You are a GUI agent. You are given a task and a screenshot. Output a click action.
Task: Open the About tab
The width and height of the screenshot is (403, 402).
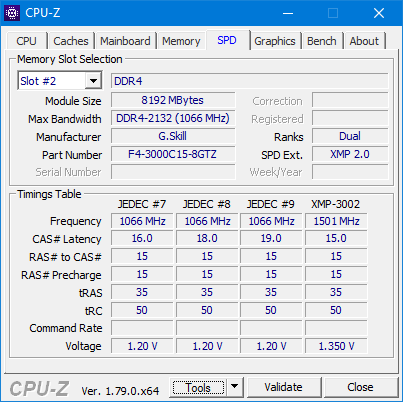tap(364, 41)
